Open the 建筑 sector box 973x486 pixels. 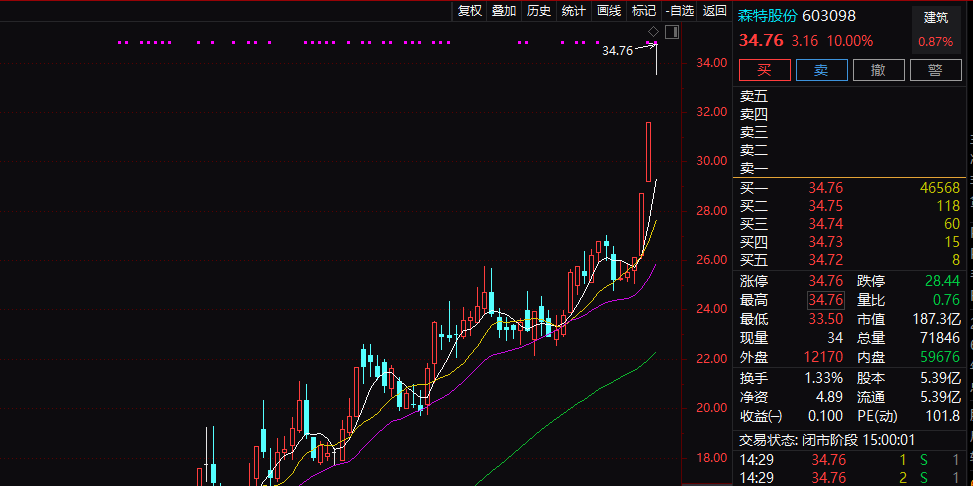click(936, 29)
